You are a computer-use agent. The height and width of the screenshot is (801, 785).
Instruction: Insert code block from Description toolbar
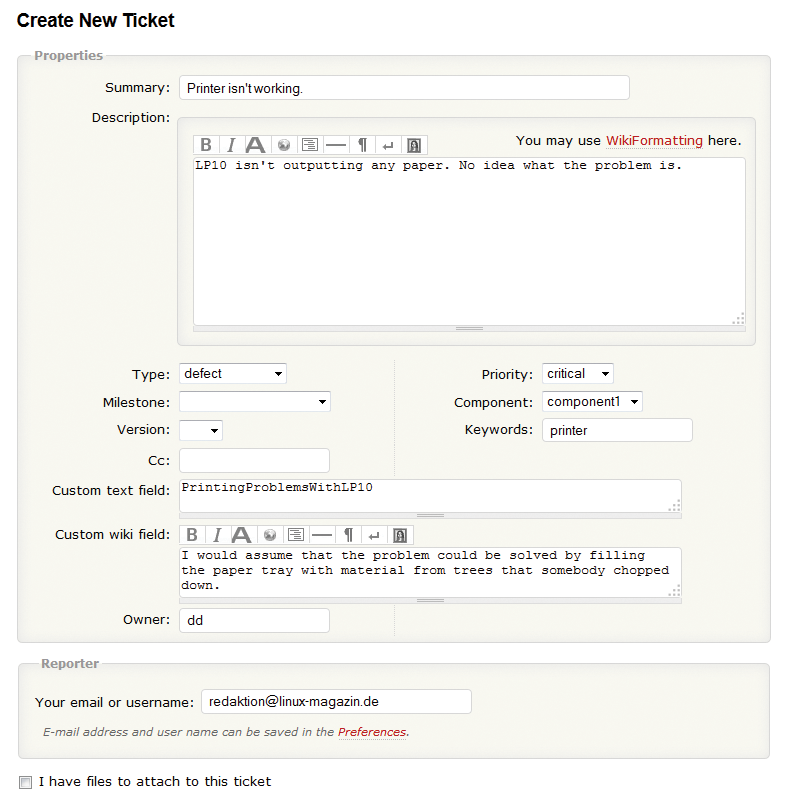[310, 145]
